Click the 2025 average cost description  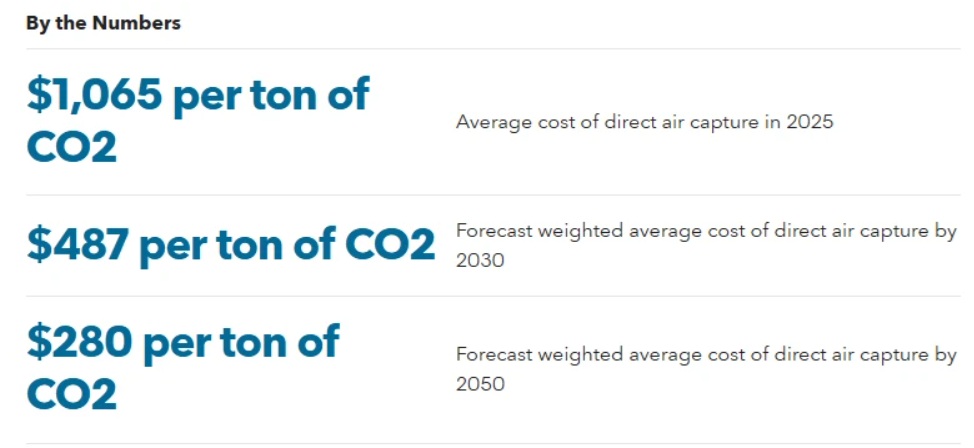[x=644, y=123]
